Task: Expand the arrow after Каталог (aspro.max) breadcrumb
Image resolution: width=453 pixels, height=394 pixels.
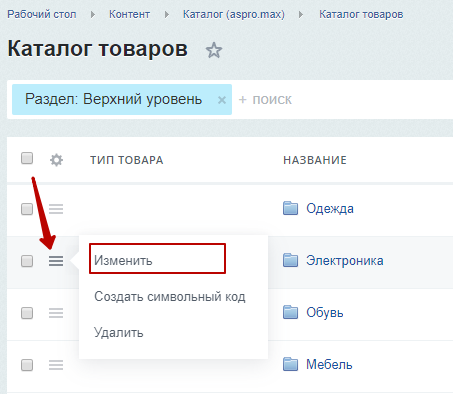Action: click(x=301, y=15)
